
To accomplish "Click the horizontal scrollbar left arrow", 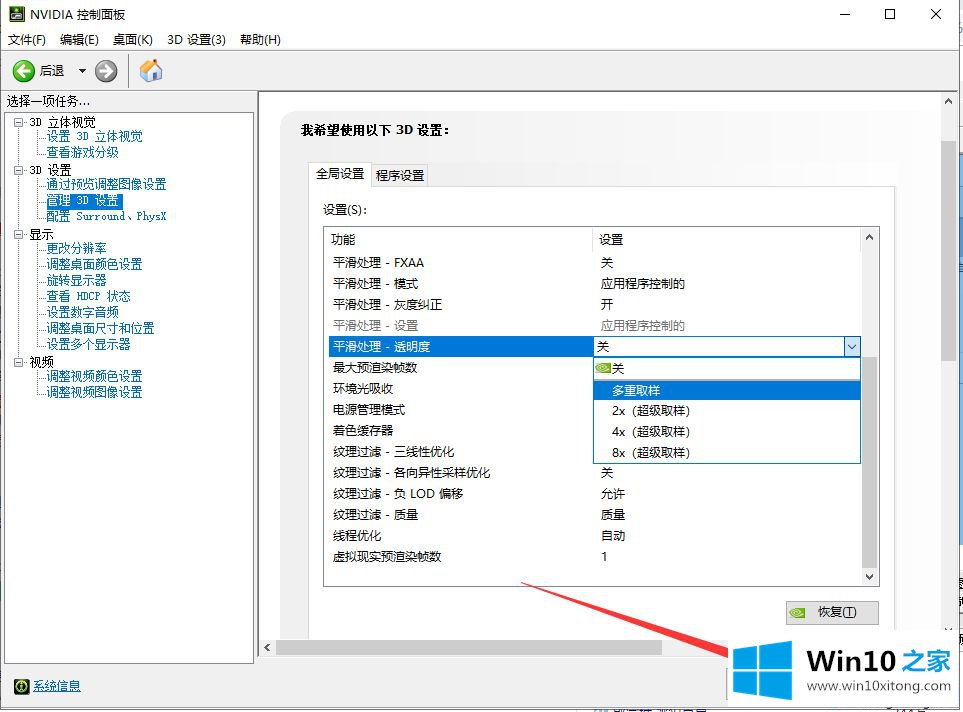I will click(267, 647).
